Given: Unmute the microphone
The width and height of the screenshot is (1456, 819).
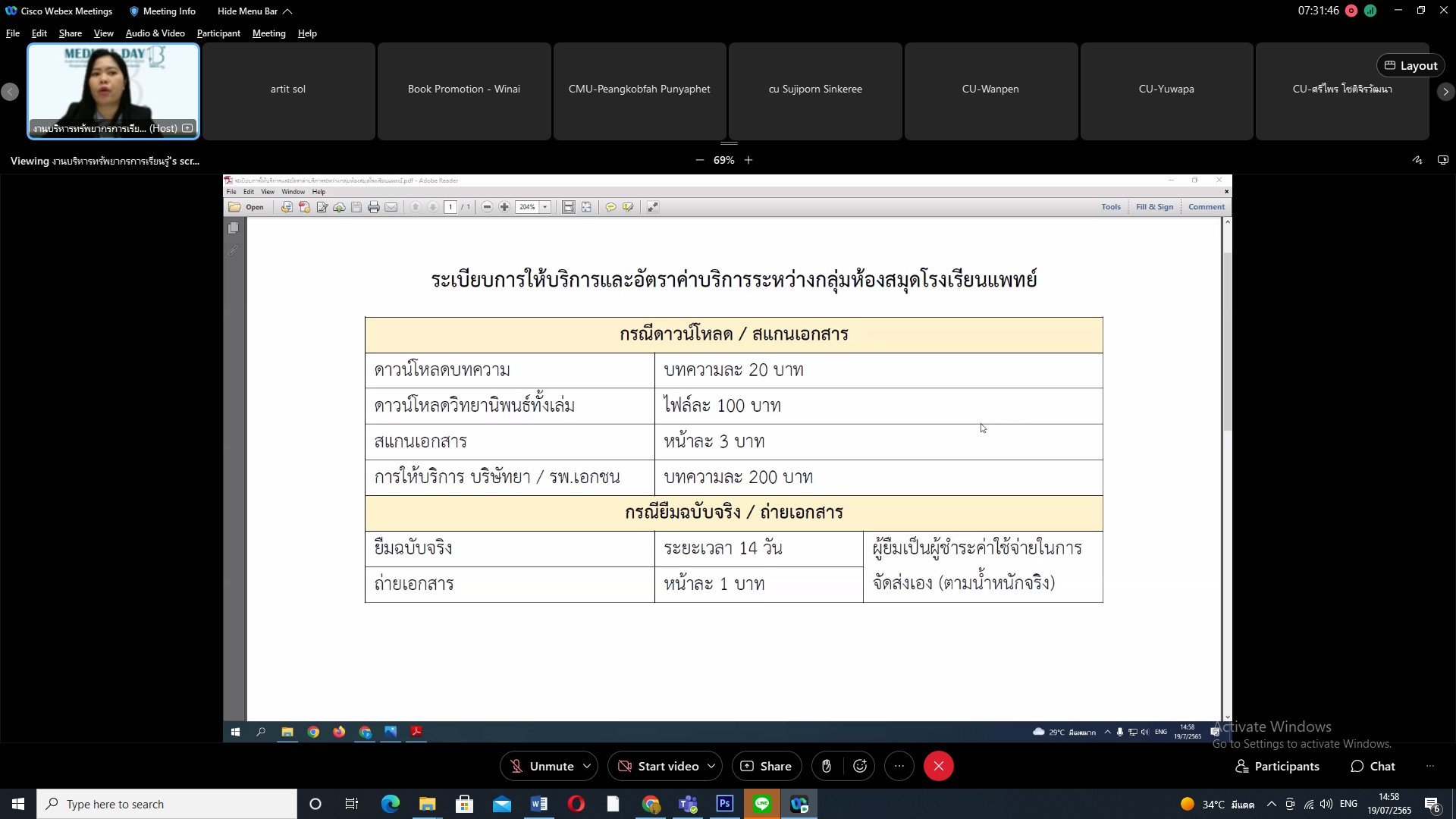Looking at the screenshot, I should point(542,766).
